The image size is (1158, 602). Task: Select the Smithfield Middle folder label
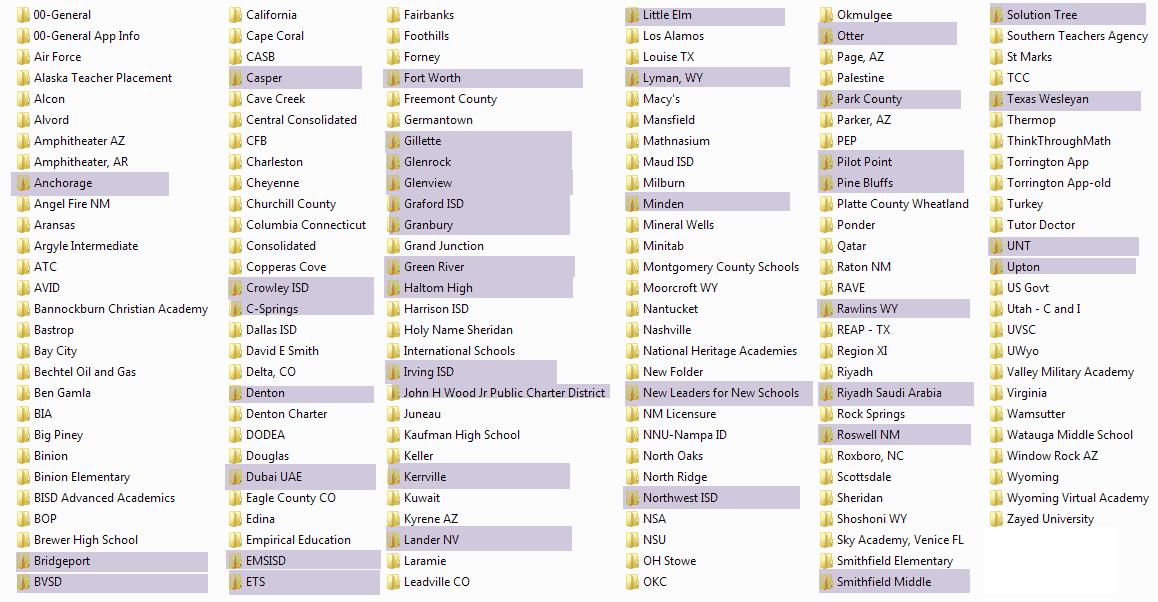click(x=883, y=582)
